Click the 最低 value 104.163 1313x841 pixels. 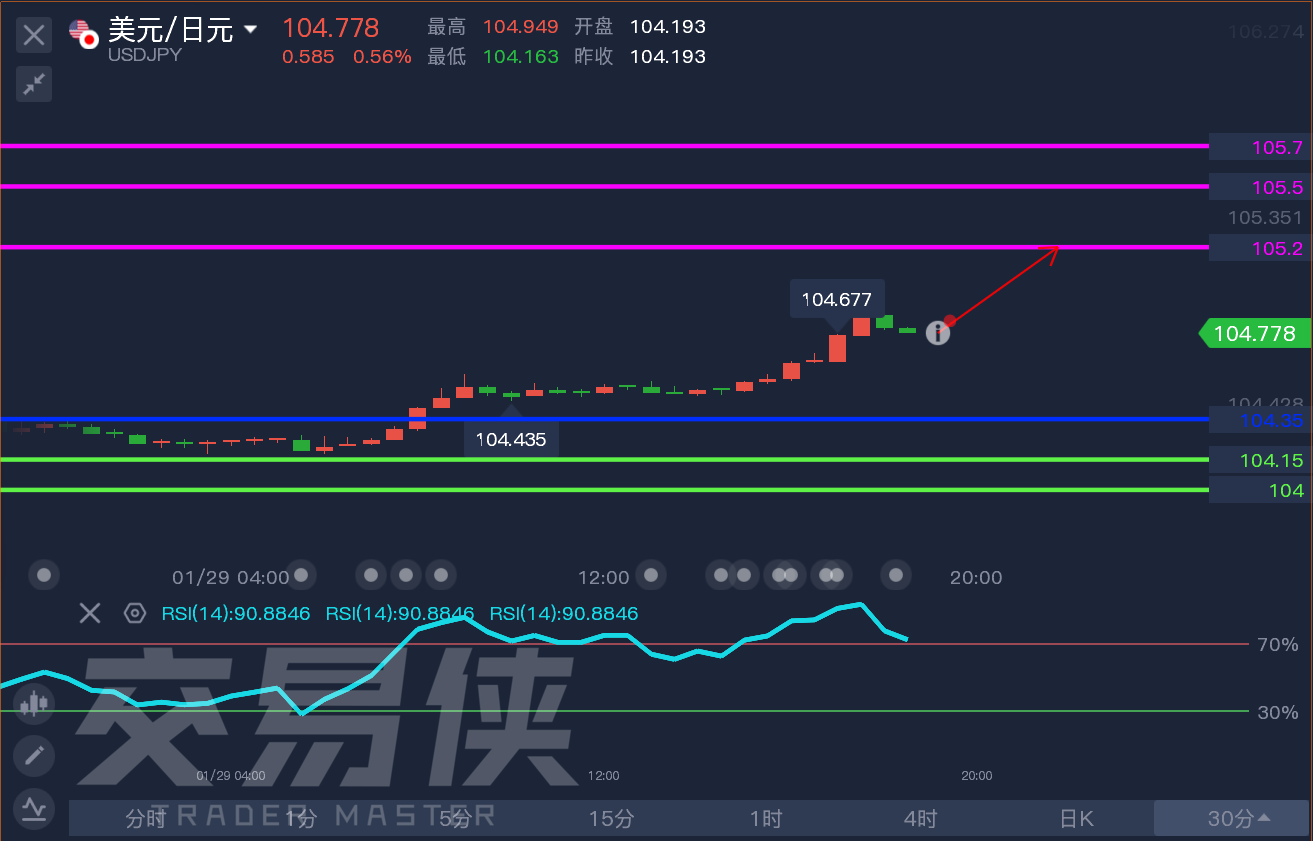tap(520, 57)
